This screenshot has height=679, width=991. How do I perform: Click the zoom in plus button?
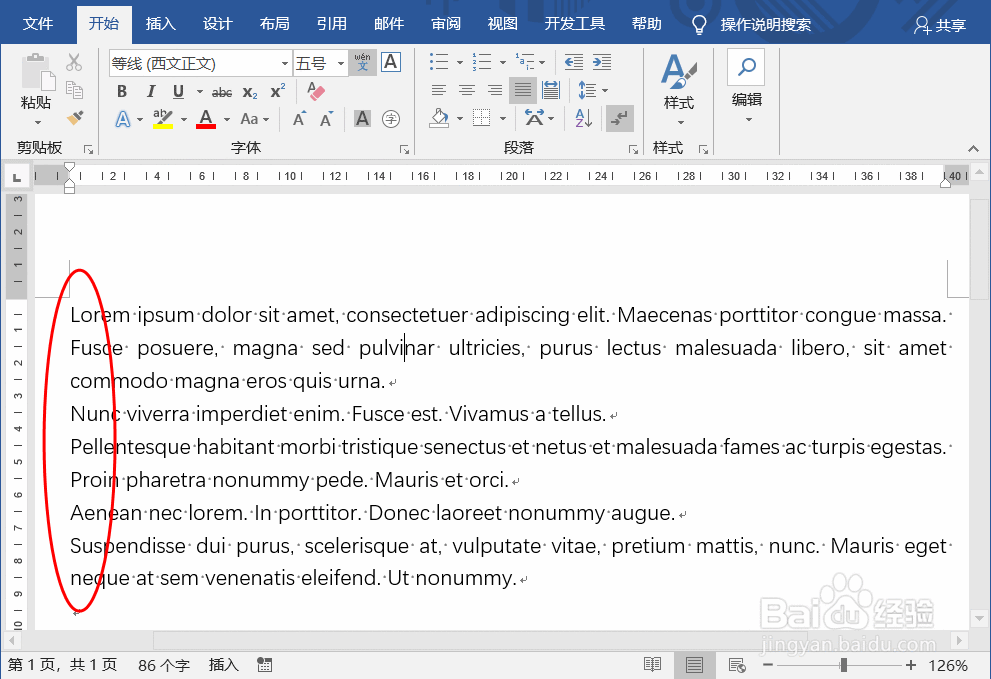point(911,665)
